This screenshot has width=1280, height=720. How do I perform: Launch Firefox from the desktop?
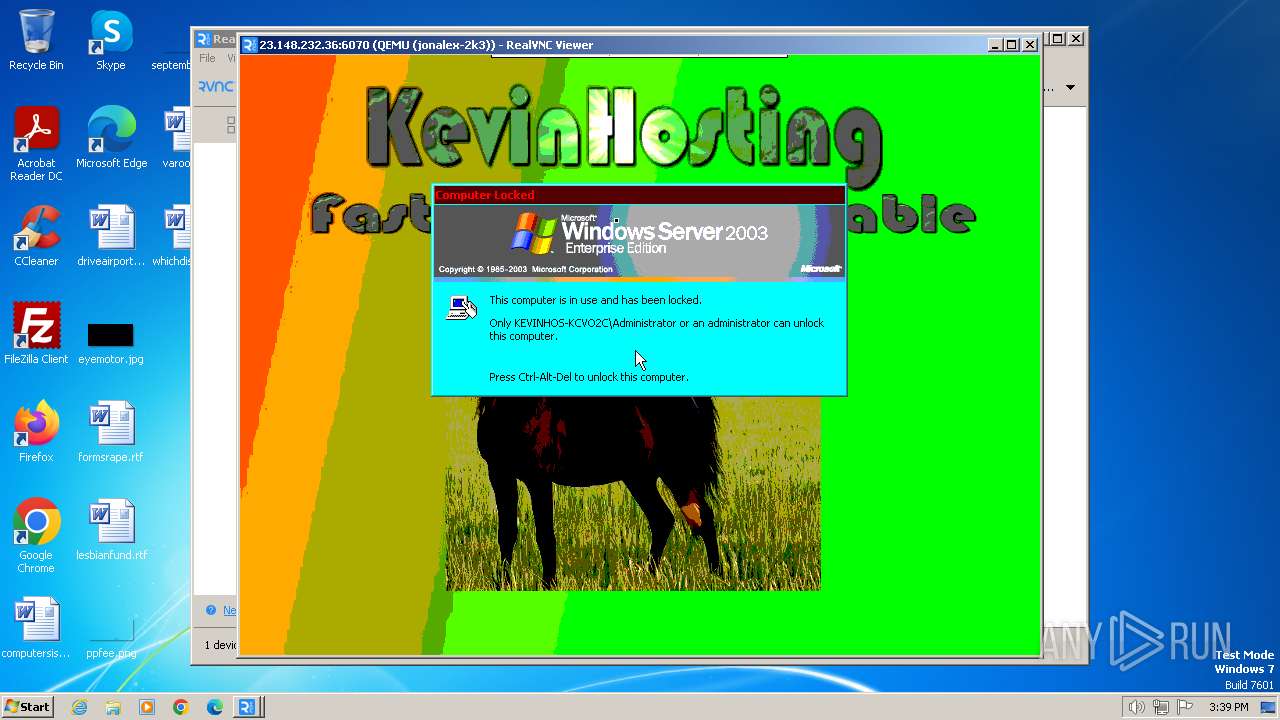tap(36, 432)
